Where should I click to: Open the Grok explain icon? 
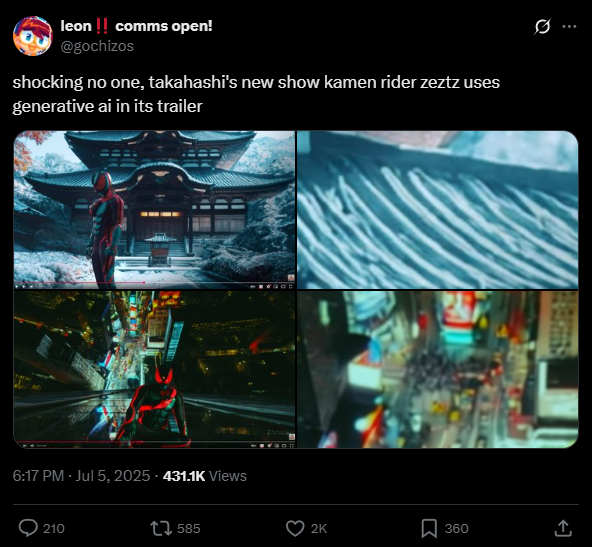543,26
